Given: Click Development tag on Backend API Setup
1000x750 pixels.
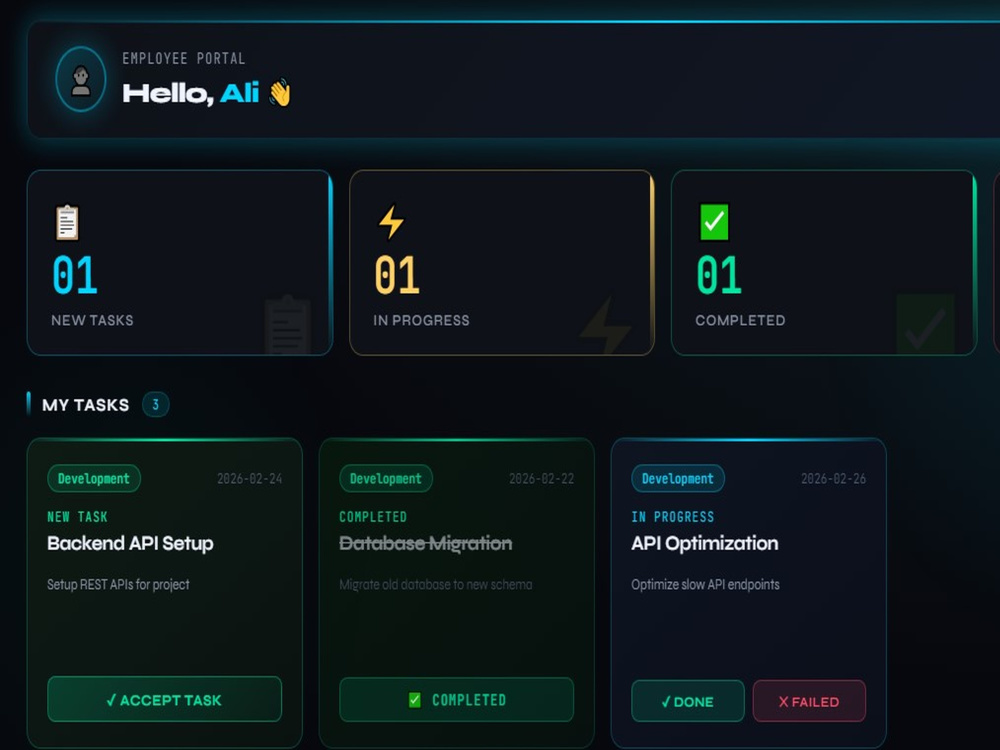Looking at the screenshot, I should click(94, 478).
